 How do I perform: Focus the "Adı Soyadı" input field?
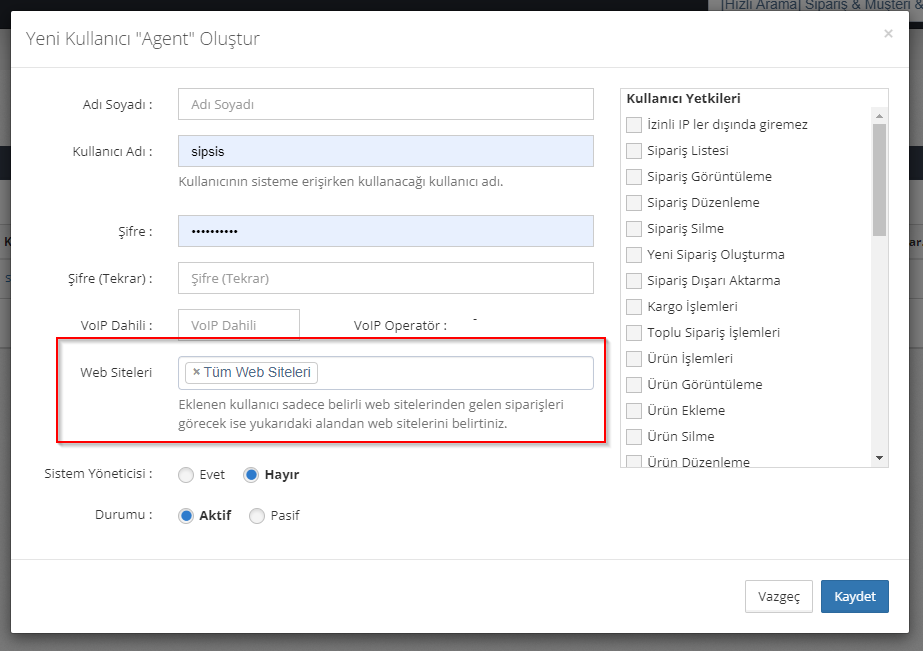385,105
